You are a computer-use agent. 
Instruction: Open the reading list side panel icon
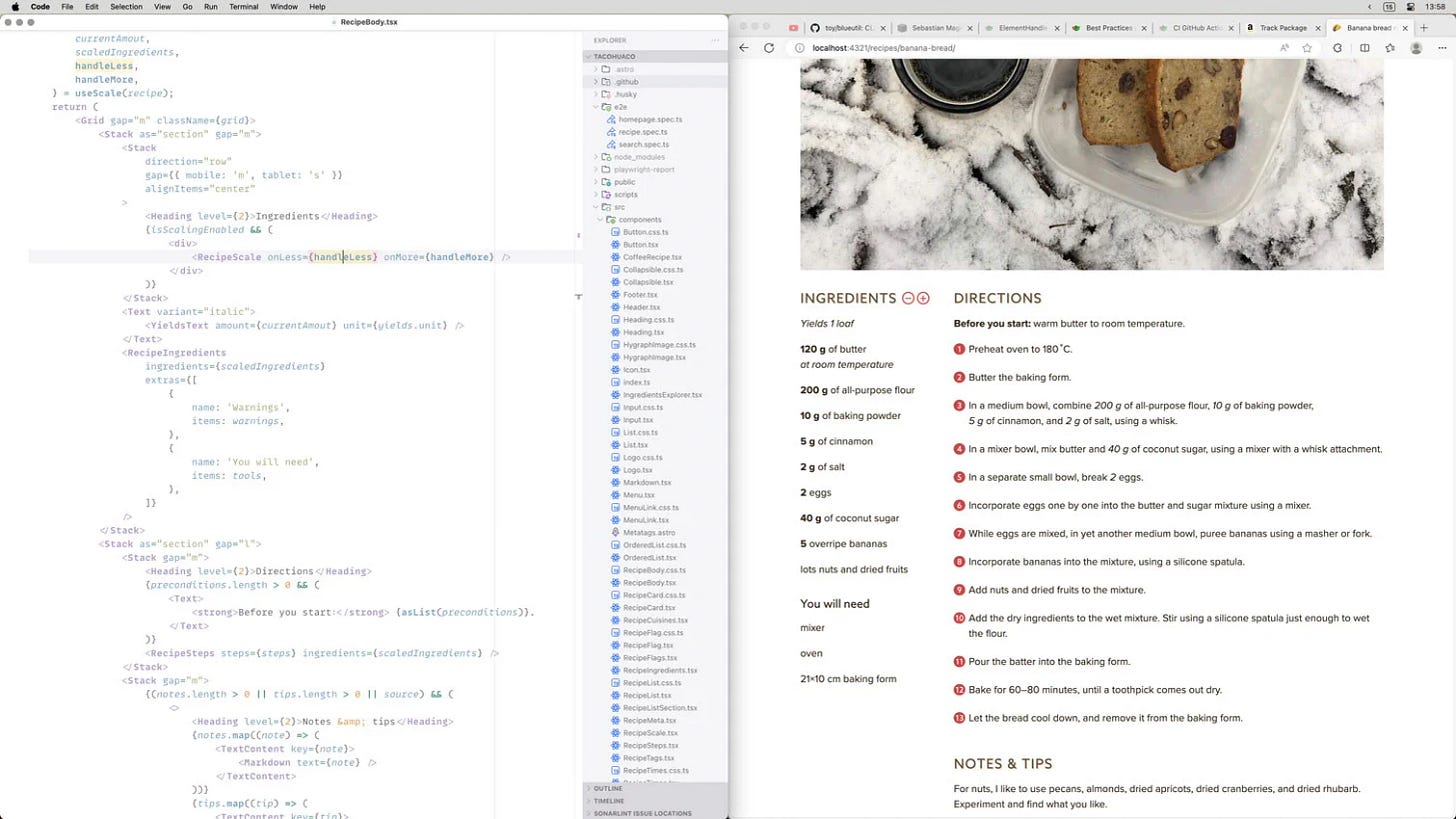[1365, 47]
